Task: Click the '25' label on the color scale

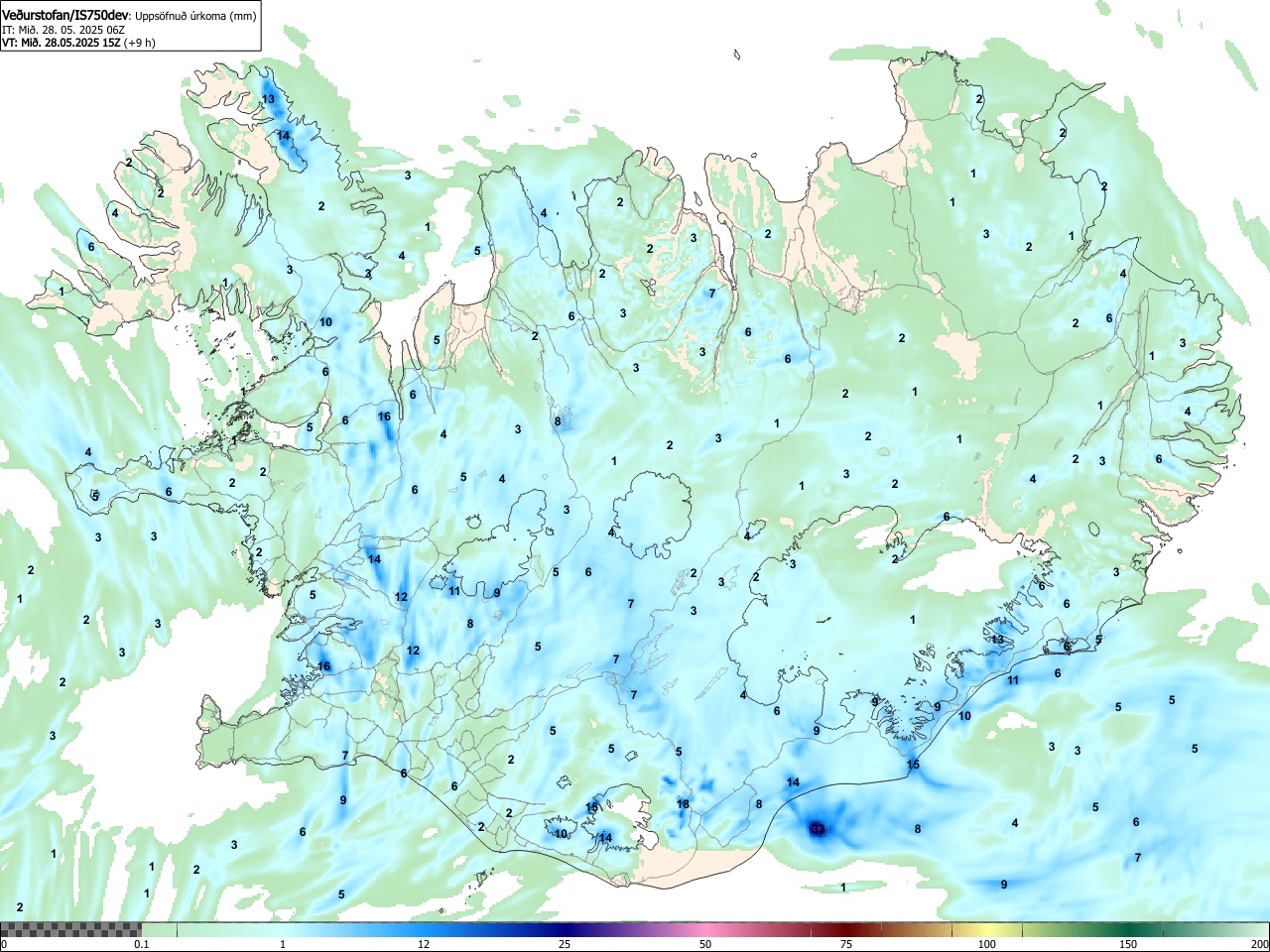Action: [565, 944]
